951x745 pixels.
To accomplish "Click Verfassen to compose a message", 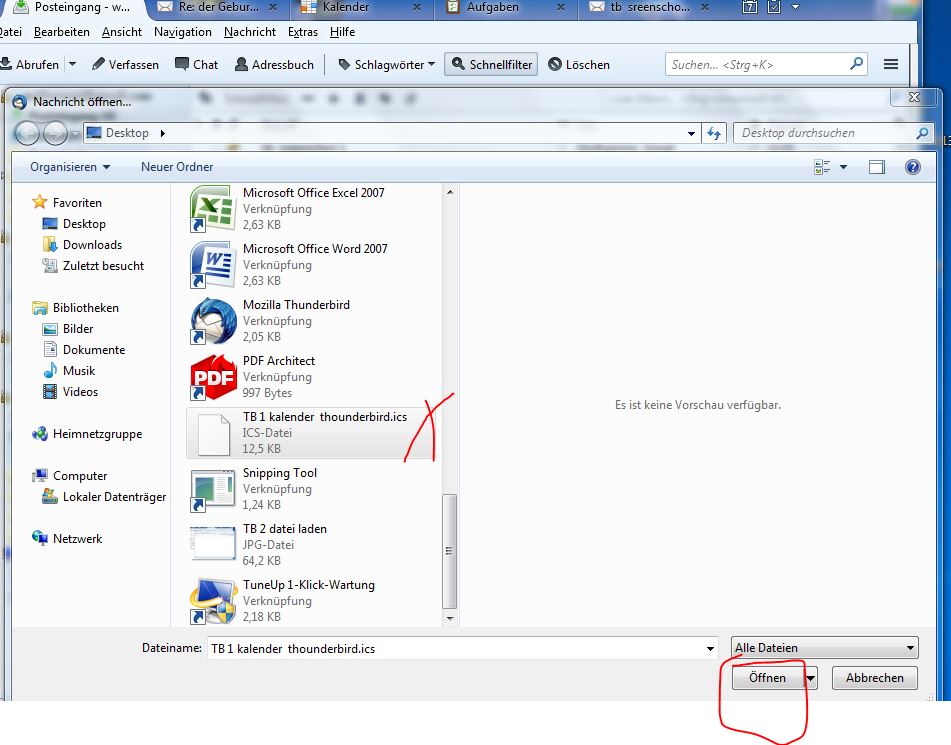I will tap(125, 64).
